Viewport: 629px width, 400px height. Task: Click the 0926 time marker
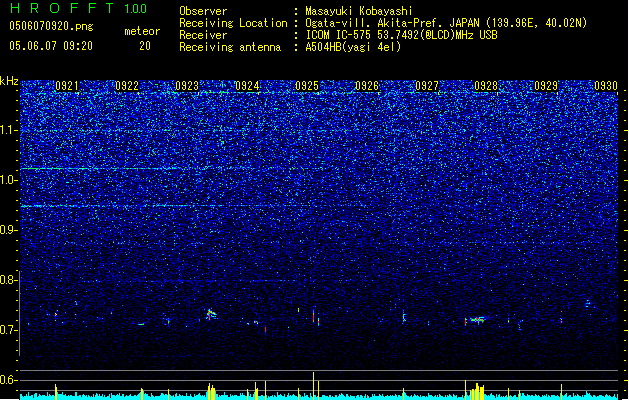point(367,86)
